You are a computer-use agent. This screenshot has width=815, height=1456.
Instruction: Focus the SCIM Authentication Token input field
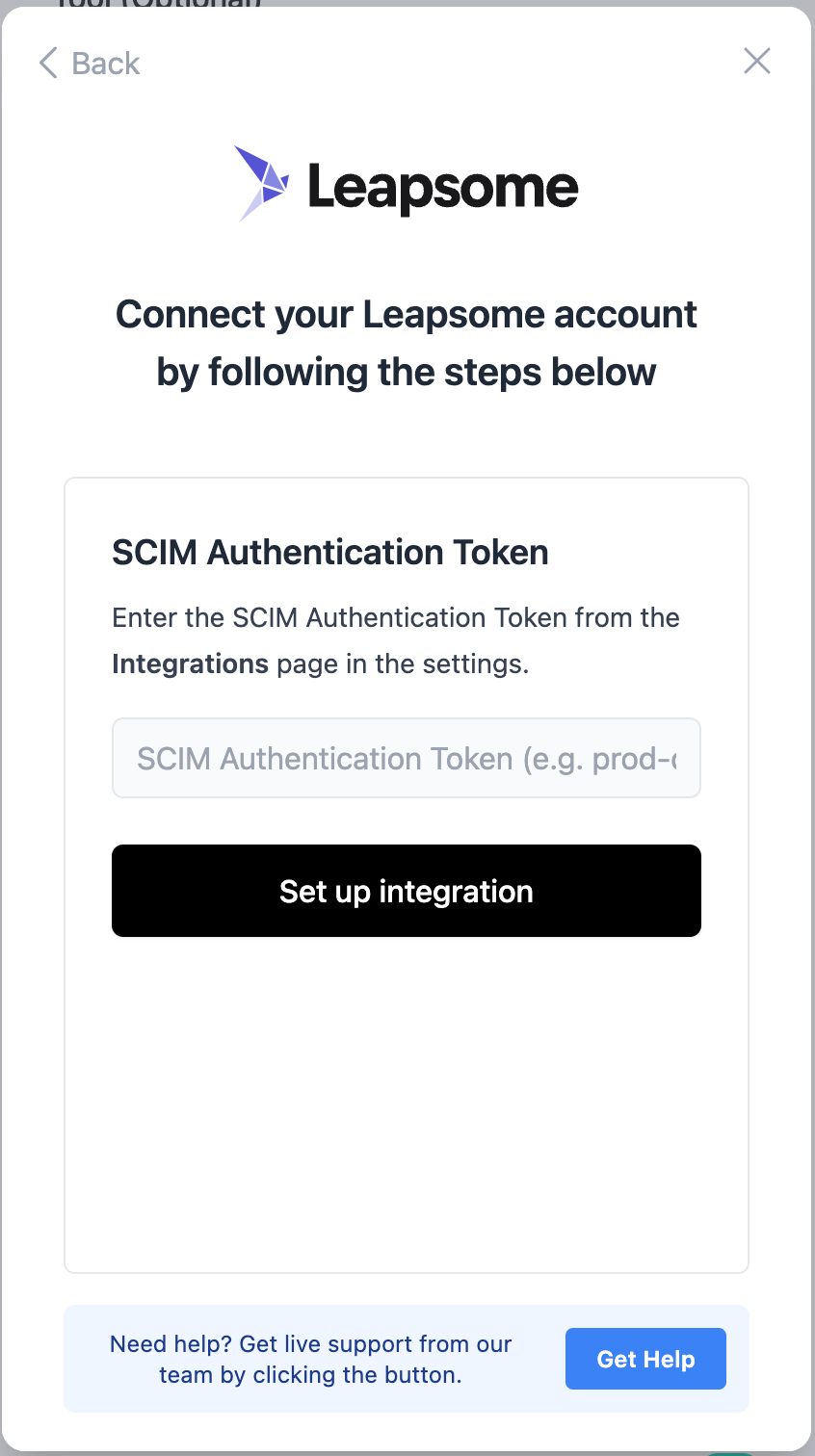coord(406,758)
